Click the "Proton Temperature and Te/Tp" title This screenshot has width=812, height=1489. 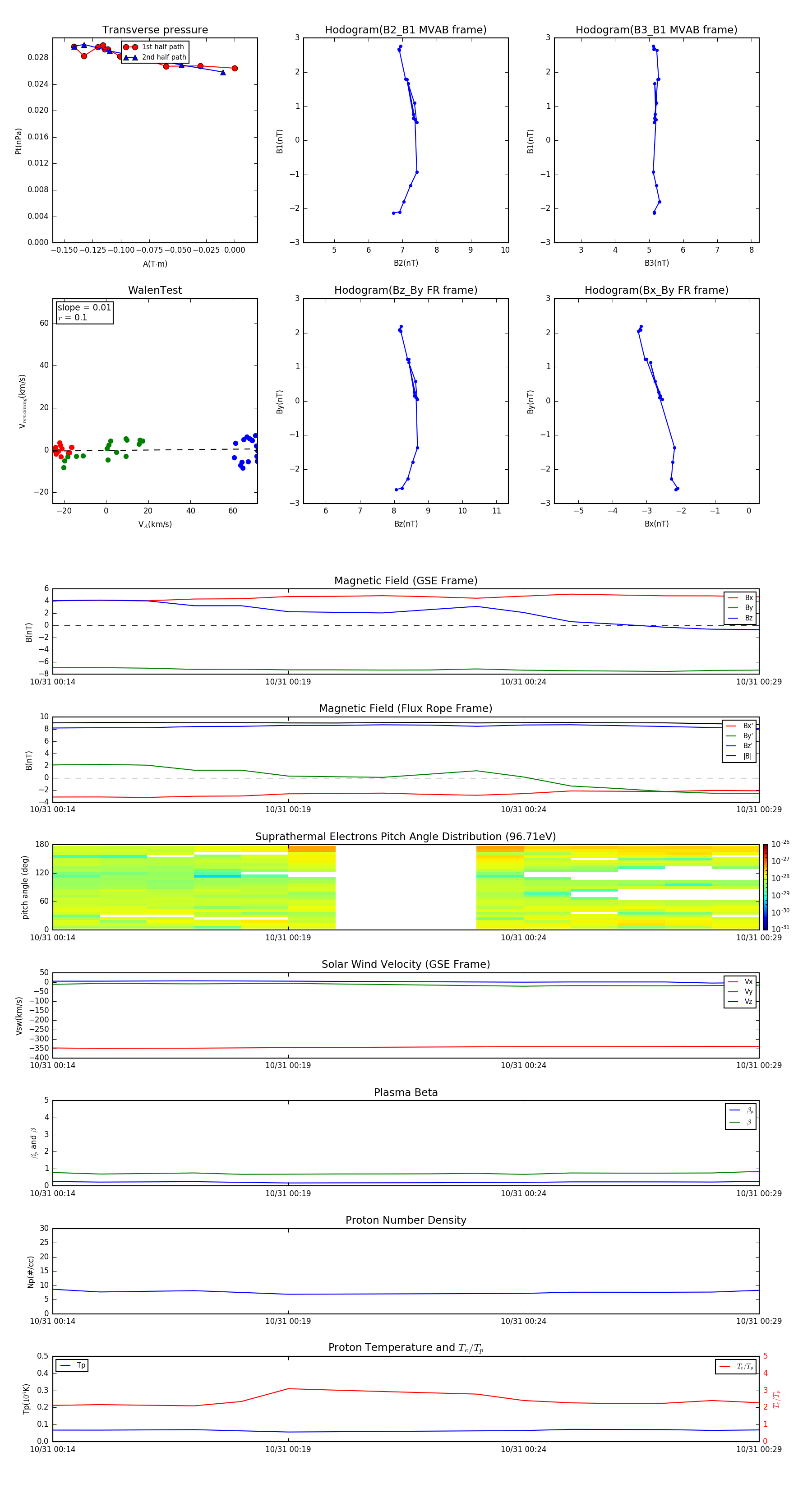406,1348
